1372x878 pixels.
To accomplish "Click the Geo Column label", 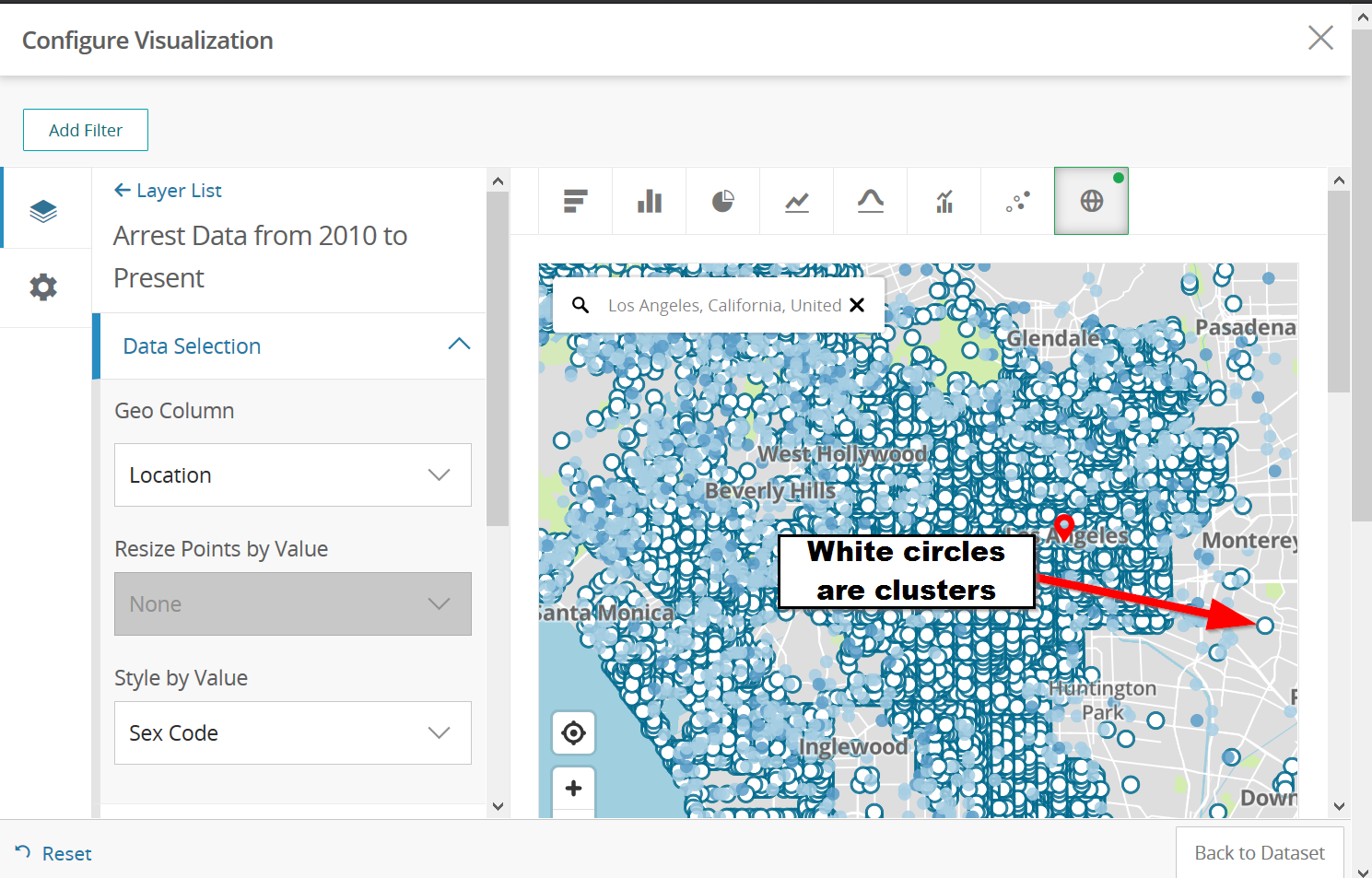I will coord(174,411).
